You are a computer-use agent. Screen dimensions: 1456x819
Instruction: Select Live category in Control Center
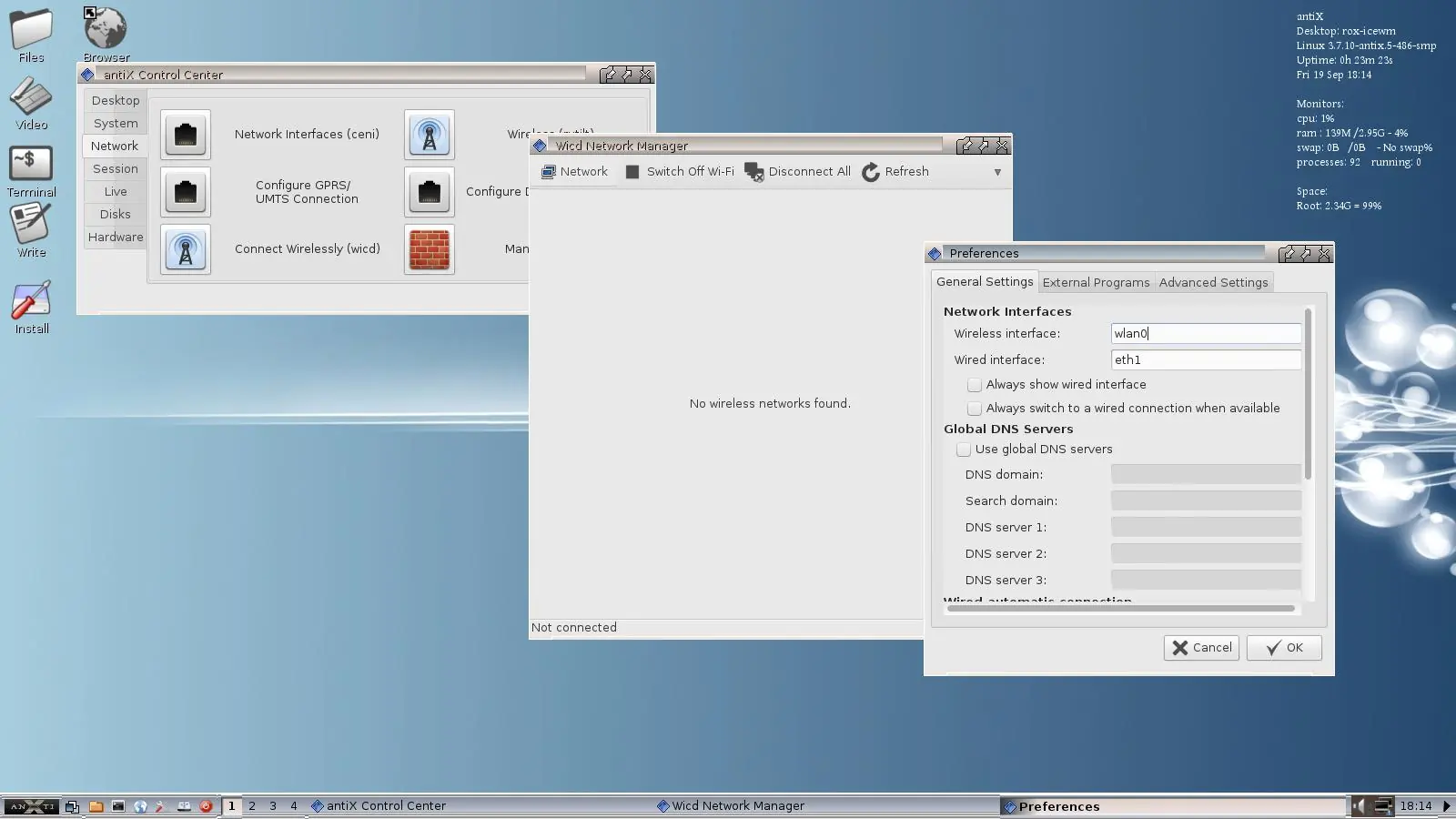click(x=116, y=192)
